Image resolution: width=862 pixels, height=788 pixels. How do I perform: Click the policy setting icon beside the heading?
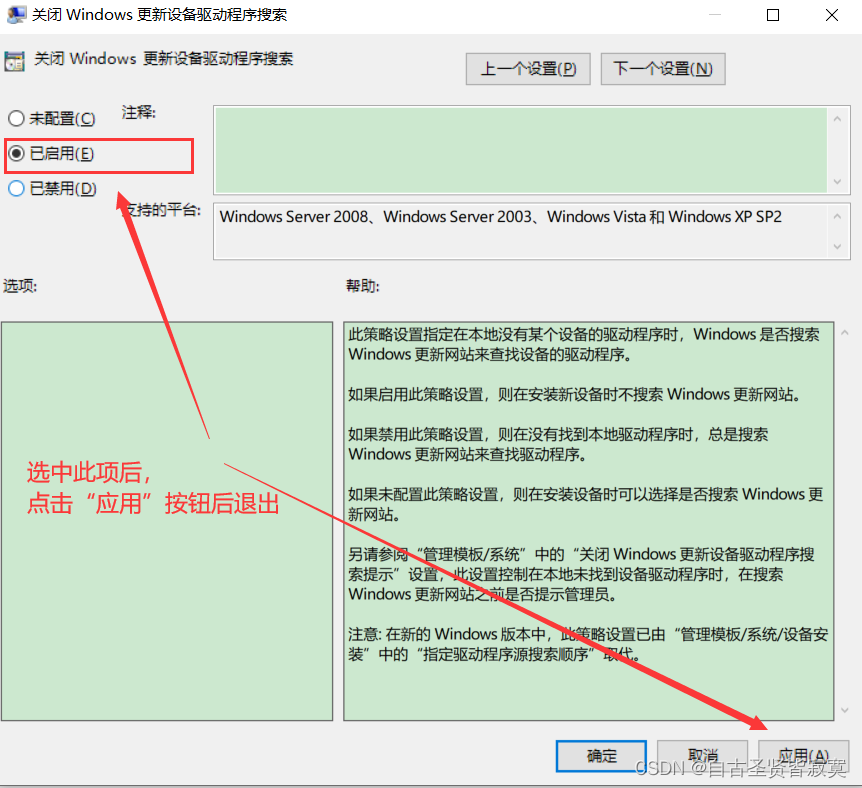tap(15, 60)
